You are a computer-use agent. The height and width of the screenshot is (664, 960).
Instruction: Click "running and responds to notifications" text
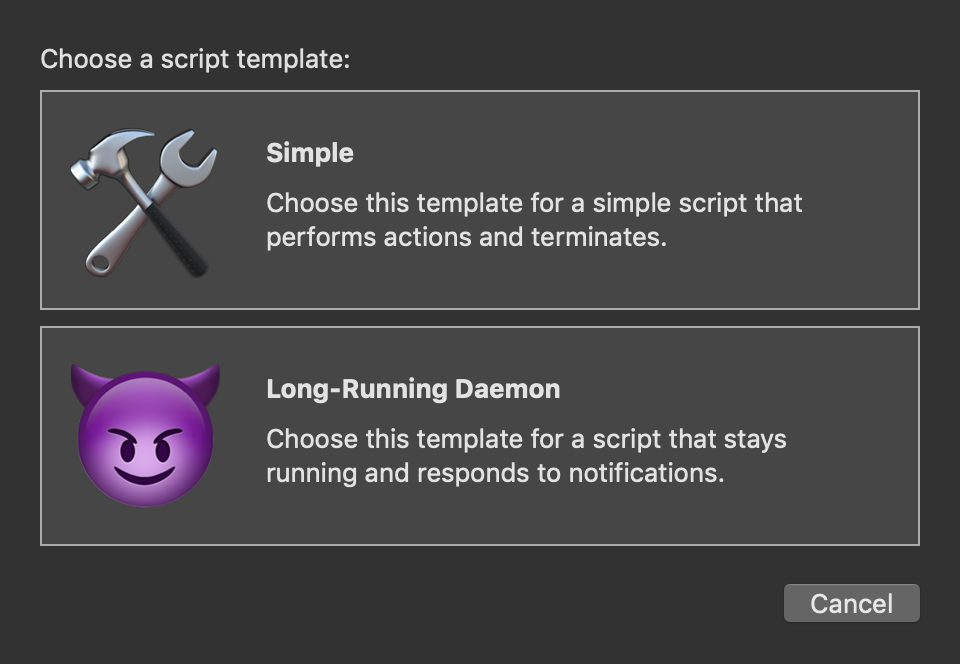click(495, 474)
